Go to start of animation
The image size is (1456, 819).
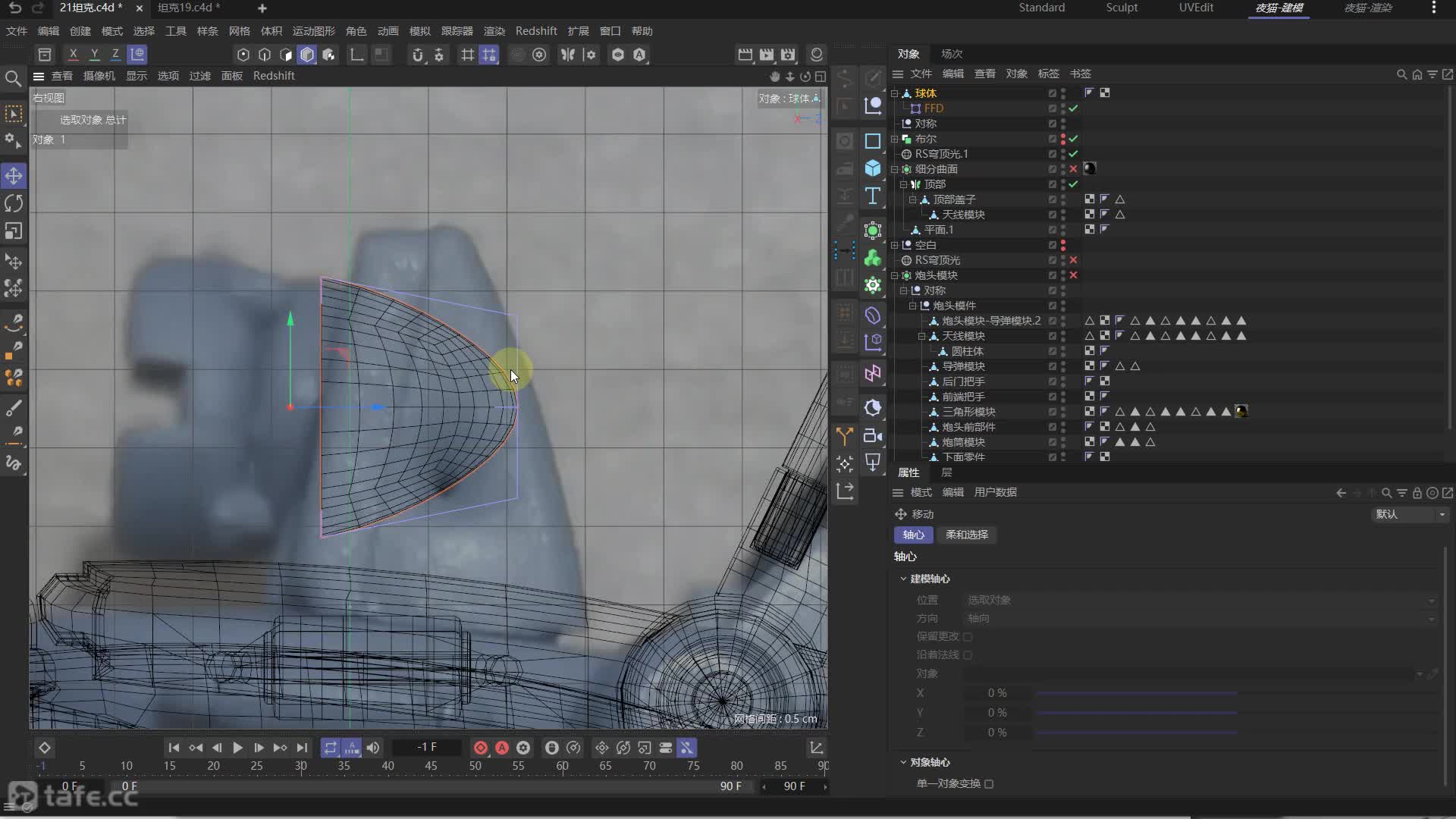174,748
